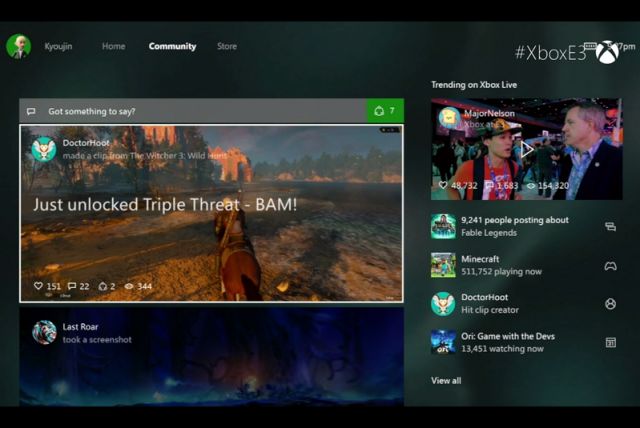Viewport: 640px width, 428px height.
Task: Open Last Roar's avatar
Action: click(44, 333)
